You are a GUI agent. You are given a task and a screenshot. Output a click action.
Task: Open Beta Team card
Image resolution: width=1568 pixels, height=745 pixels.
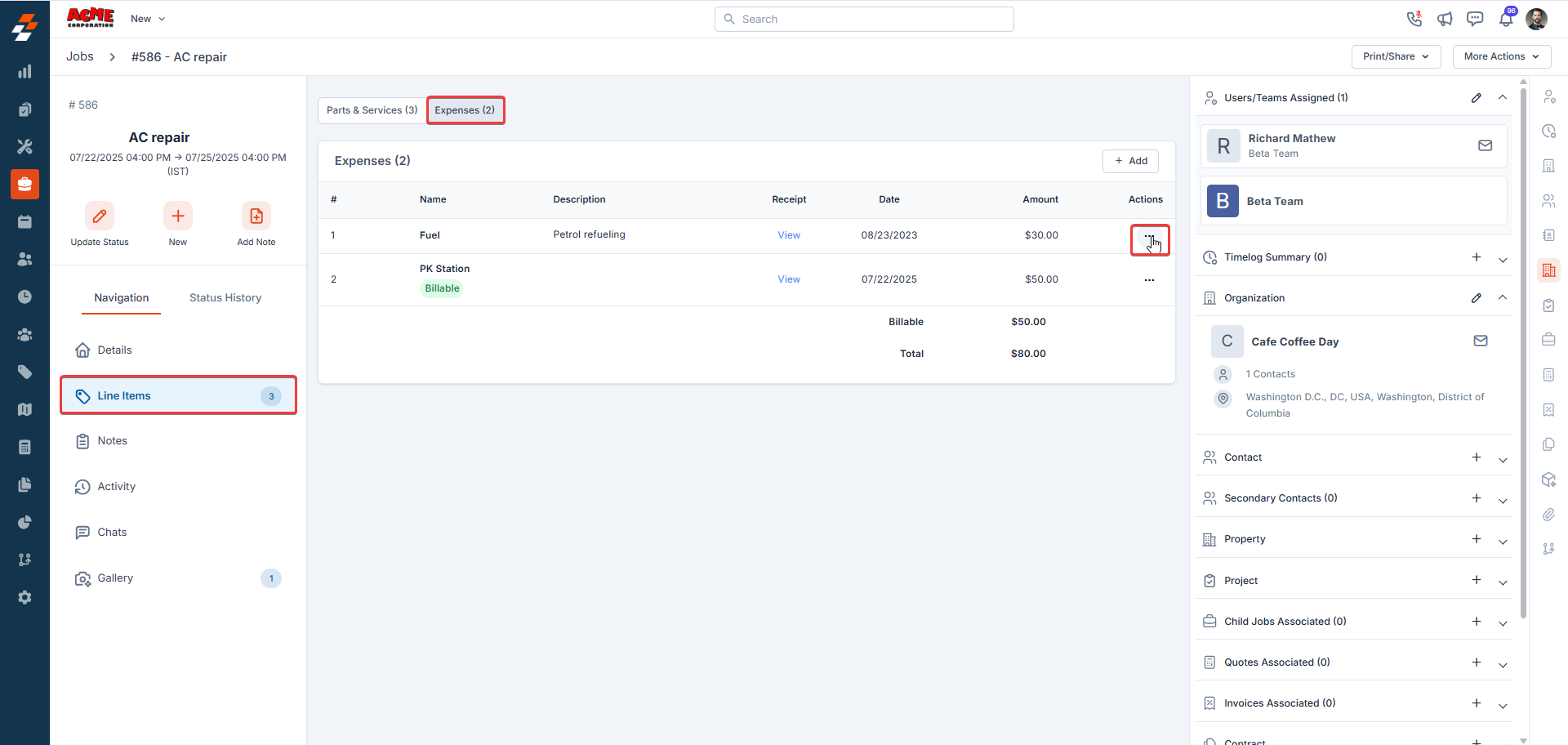[1354, 201]
